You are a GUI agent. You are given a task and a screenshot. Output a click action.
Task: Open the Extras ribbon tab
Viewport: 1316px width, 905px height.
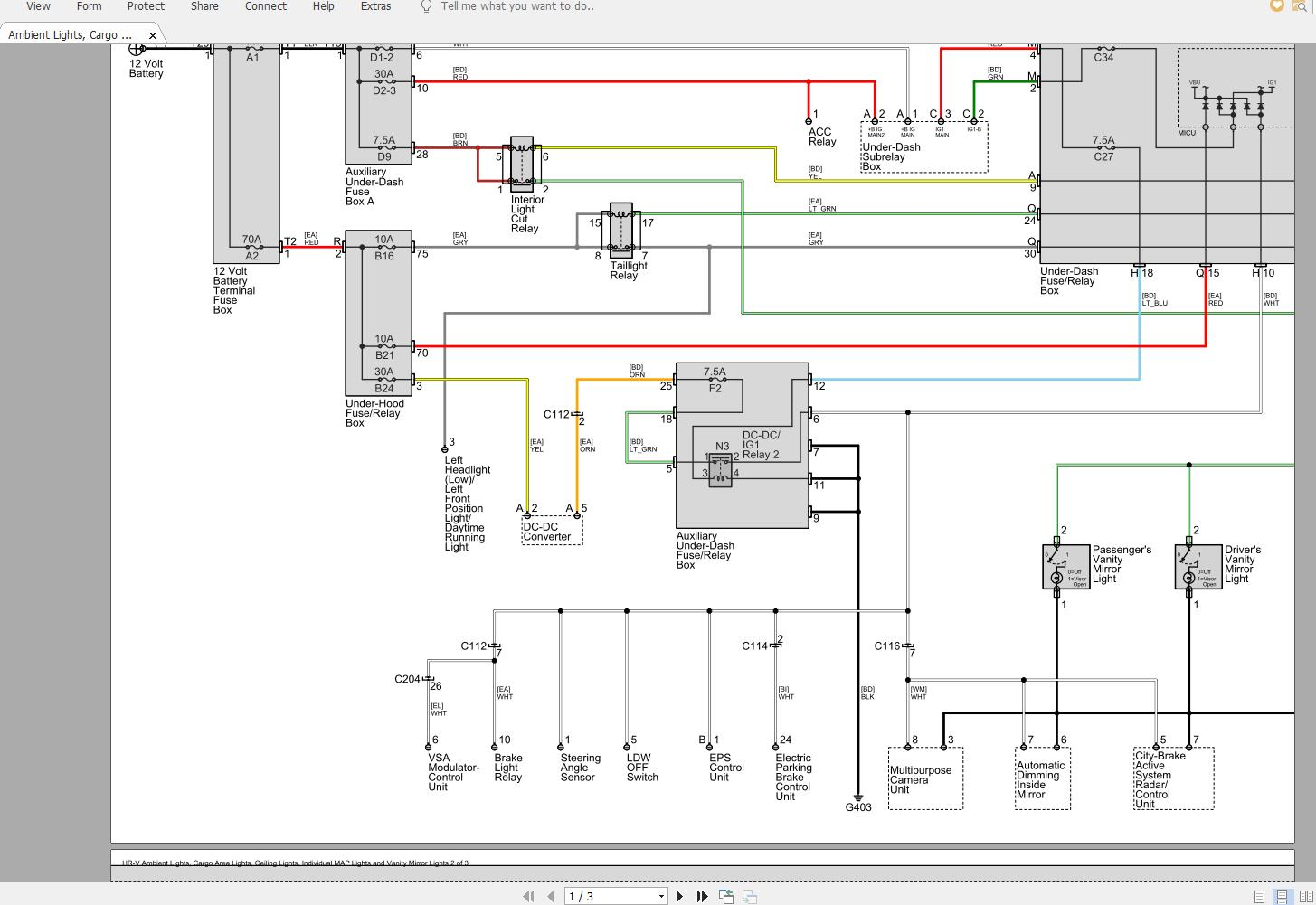coord(376,6)
